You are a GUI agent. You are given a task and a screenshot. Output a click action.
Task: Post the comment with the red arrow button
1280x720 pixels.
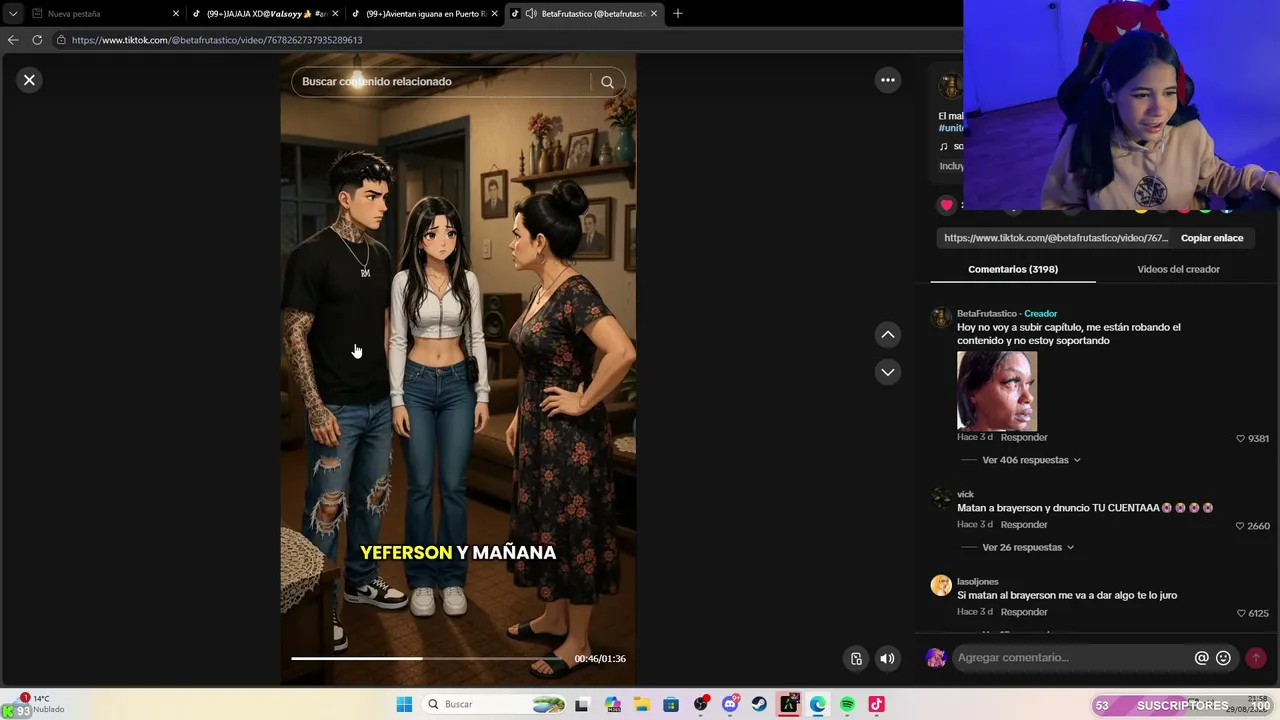coord(1255,658)
